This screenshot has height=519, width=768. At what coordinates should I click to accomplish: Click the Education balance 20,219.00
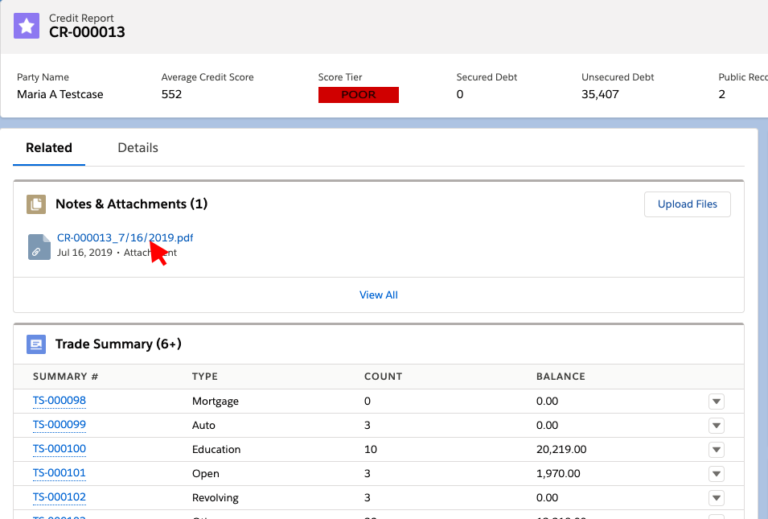tap(561, 449)
